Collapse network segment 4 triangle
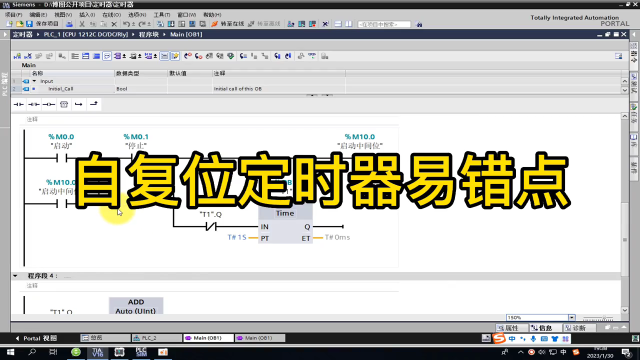The width and height of the screenshot is (640, 360). pos(15,276)
